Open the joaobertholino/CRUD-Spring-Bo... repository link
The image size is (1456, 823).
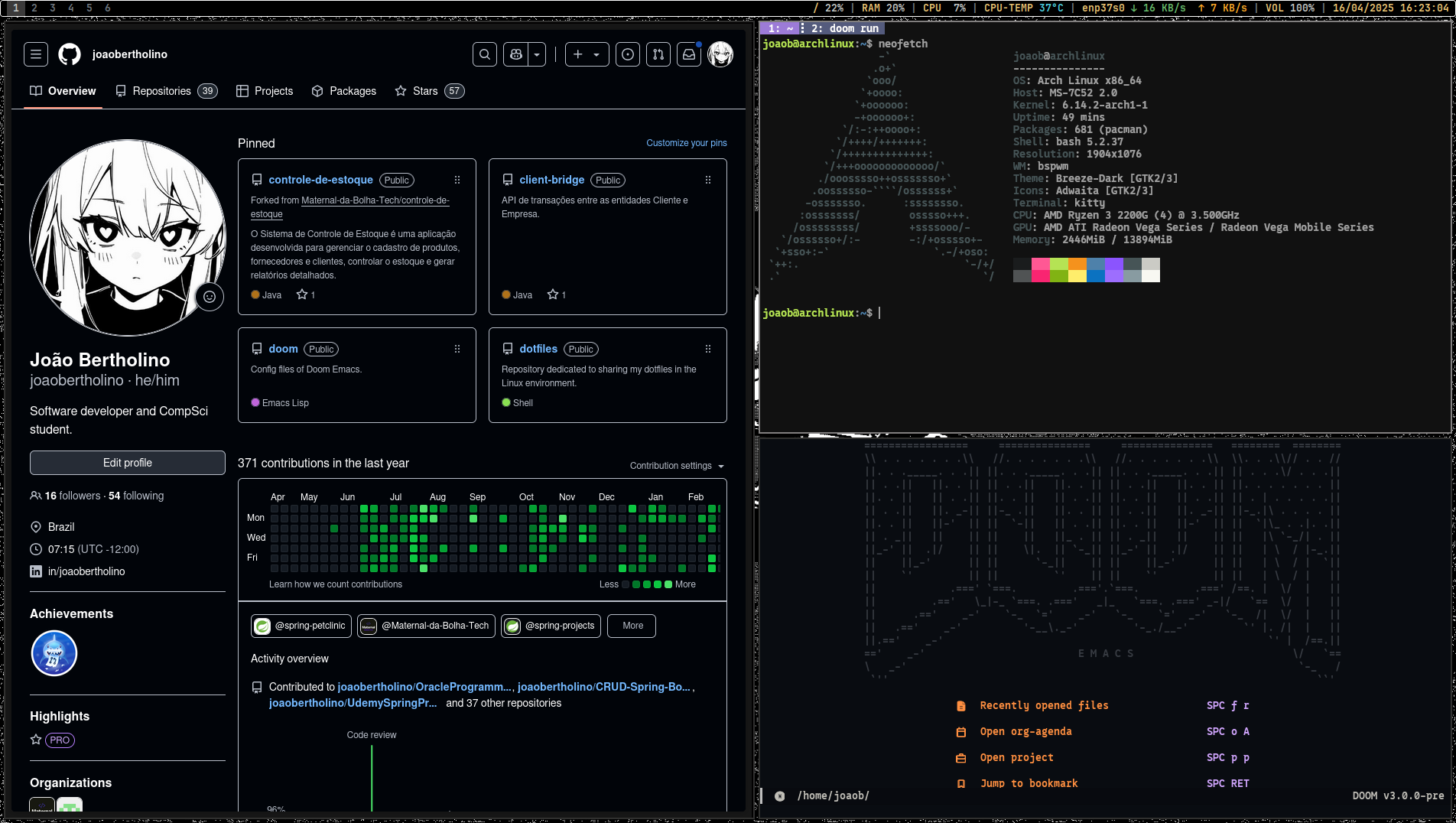pos(604,687)
